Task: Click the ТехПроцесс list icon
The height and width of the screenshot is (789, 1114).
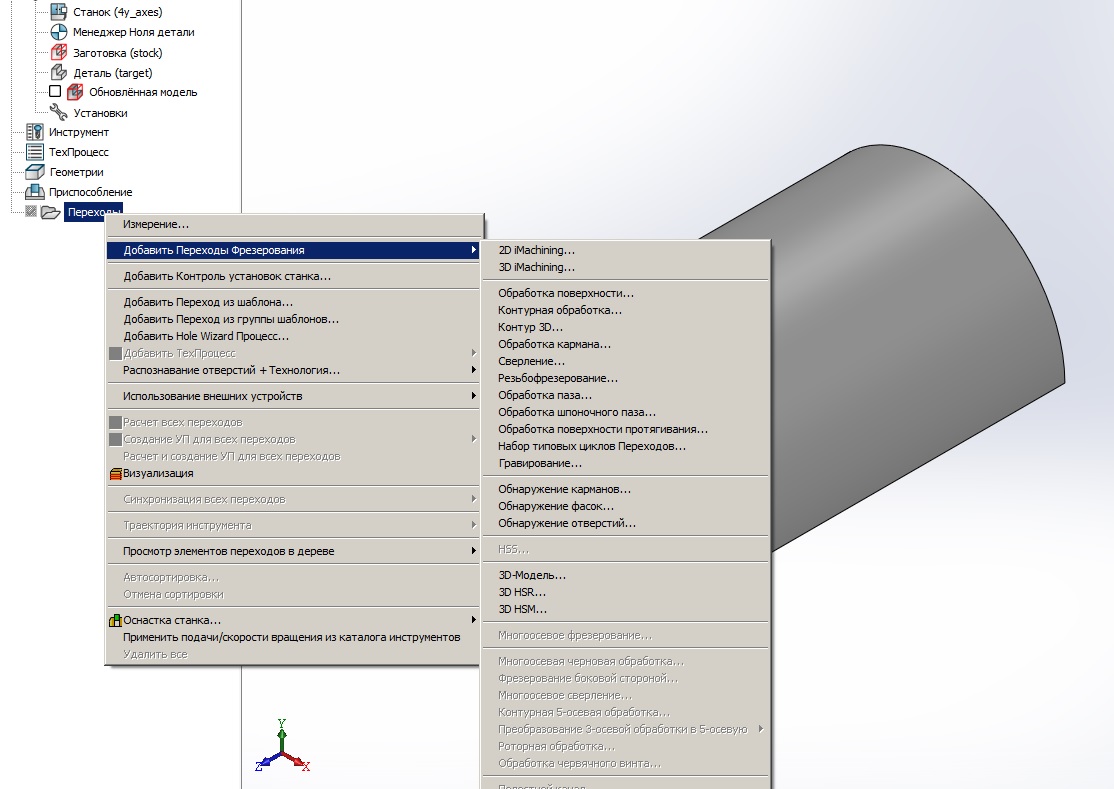Action: click(x=34, y=152)
